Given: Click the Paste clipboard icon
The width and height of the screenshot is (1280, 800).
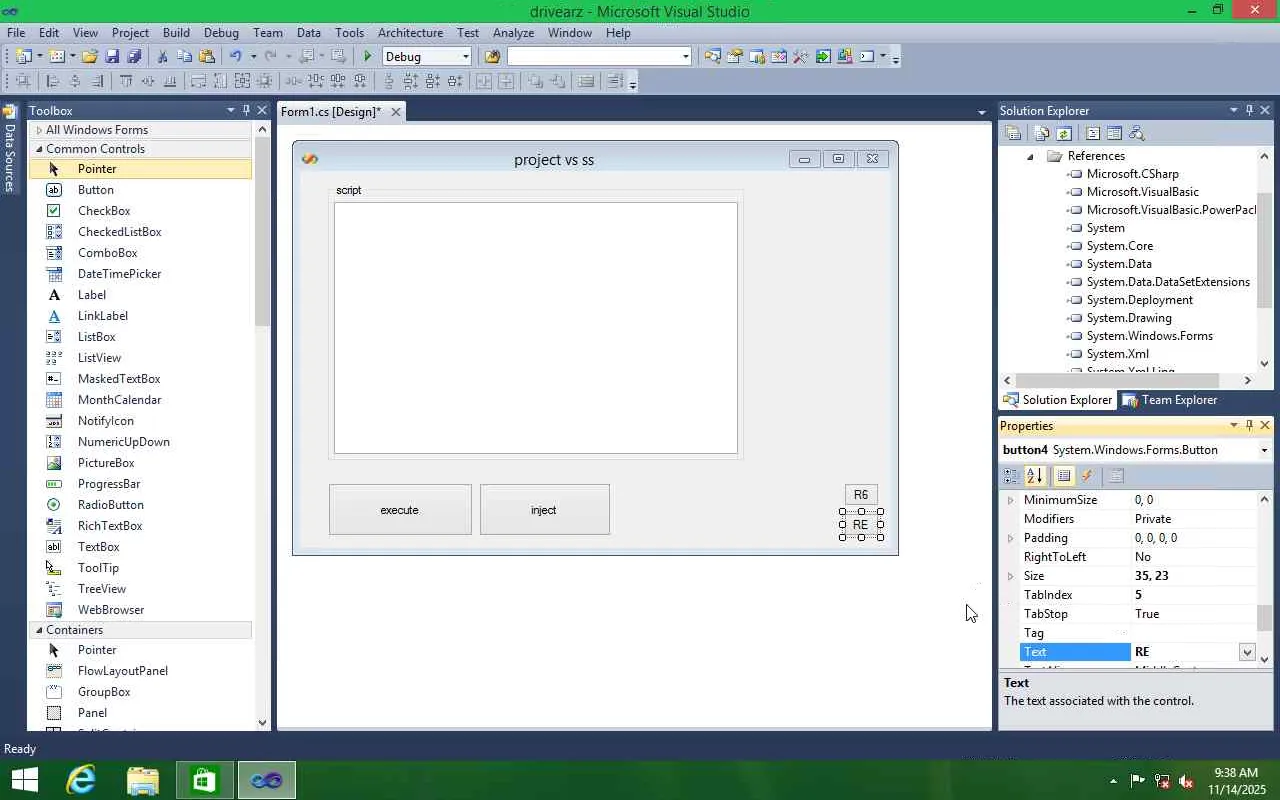Looking at the screenshot, I should click(207, 57).
